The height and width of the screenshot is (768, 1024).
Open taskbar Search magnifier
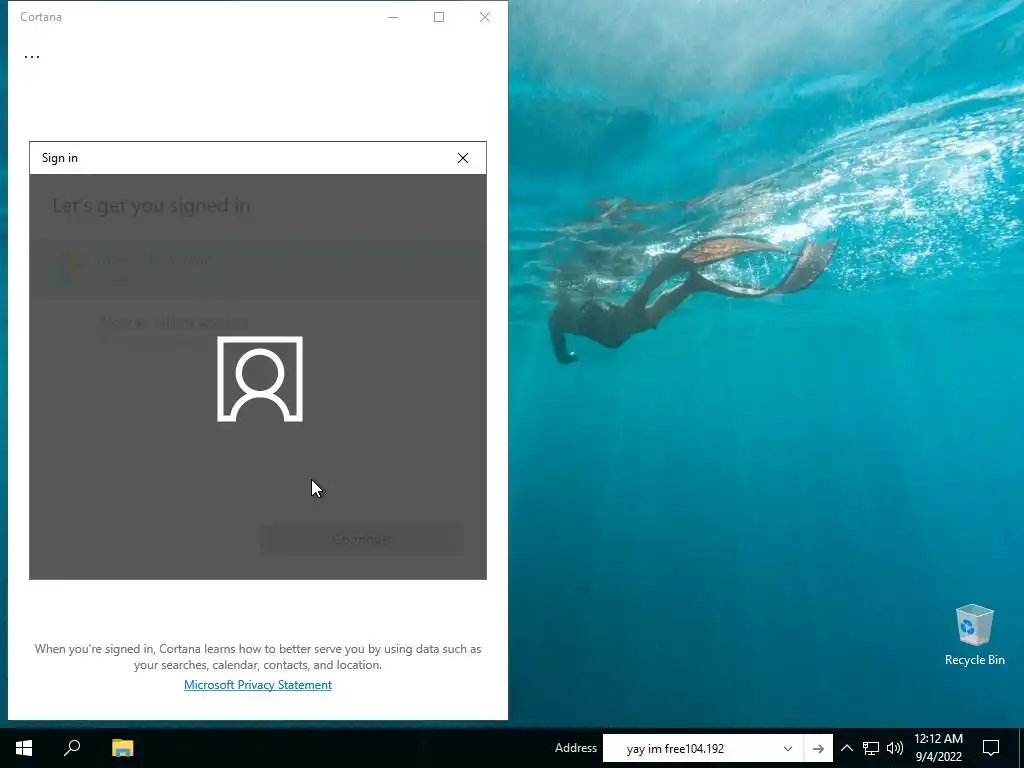(x=72, y=748)
